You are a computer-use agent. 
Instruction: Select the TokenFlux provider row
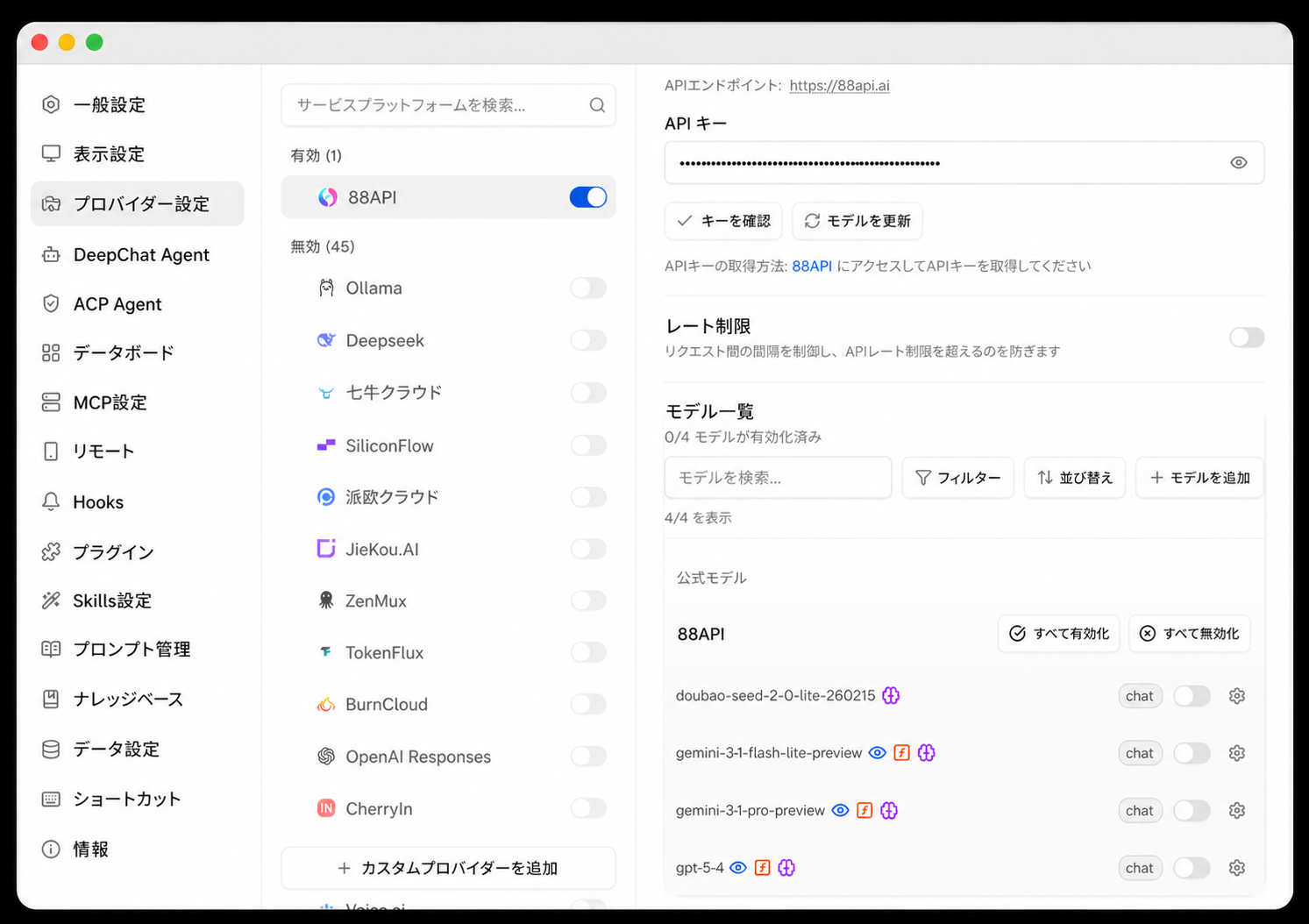tap(448, 652)
